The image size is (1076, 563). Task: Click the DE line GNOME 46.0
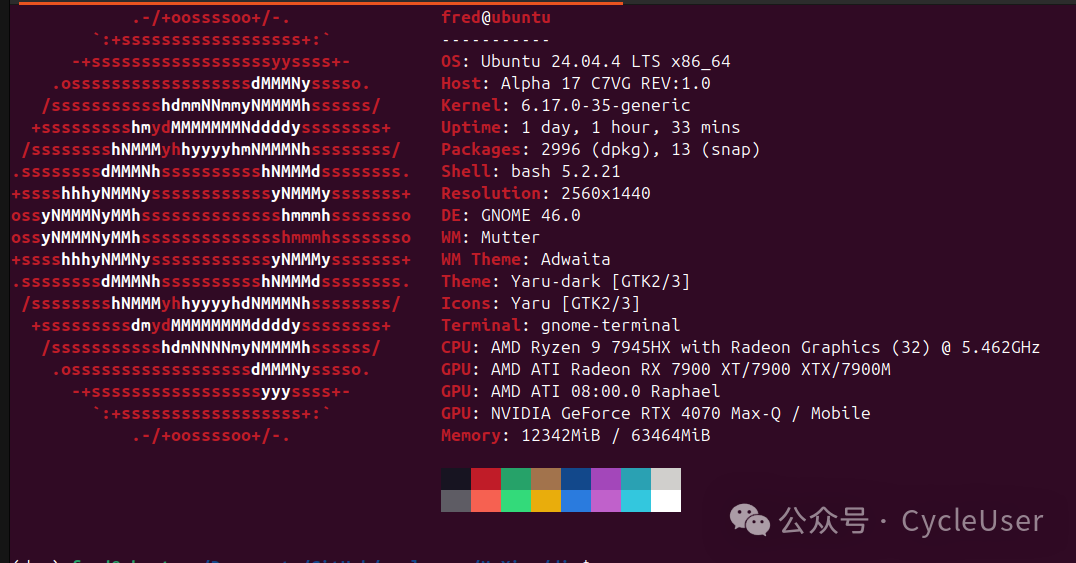pos(511,215)
